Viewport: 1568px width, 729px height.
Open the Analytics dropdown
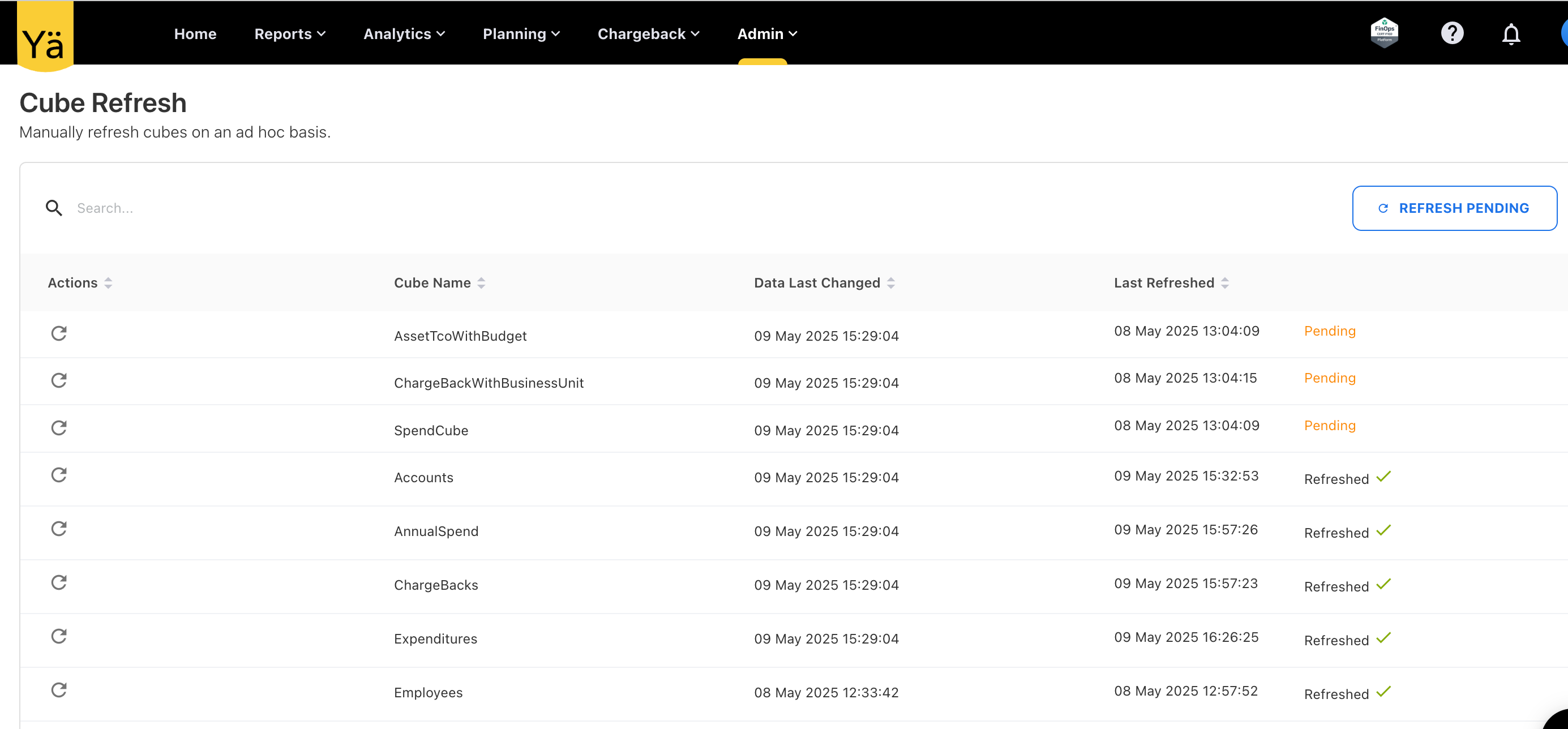[404, 34]
